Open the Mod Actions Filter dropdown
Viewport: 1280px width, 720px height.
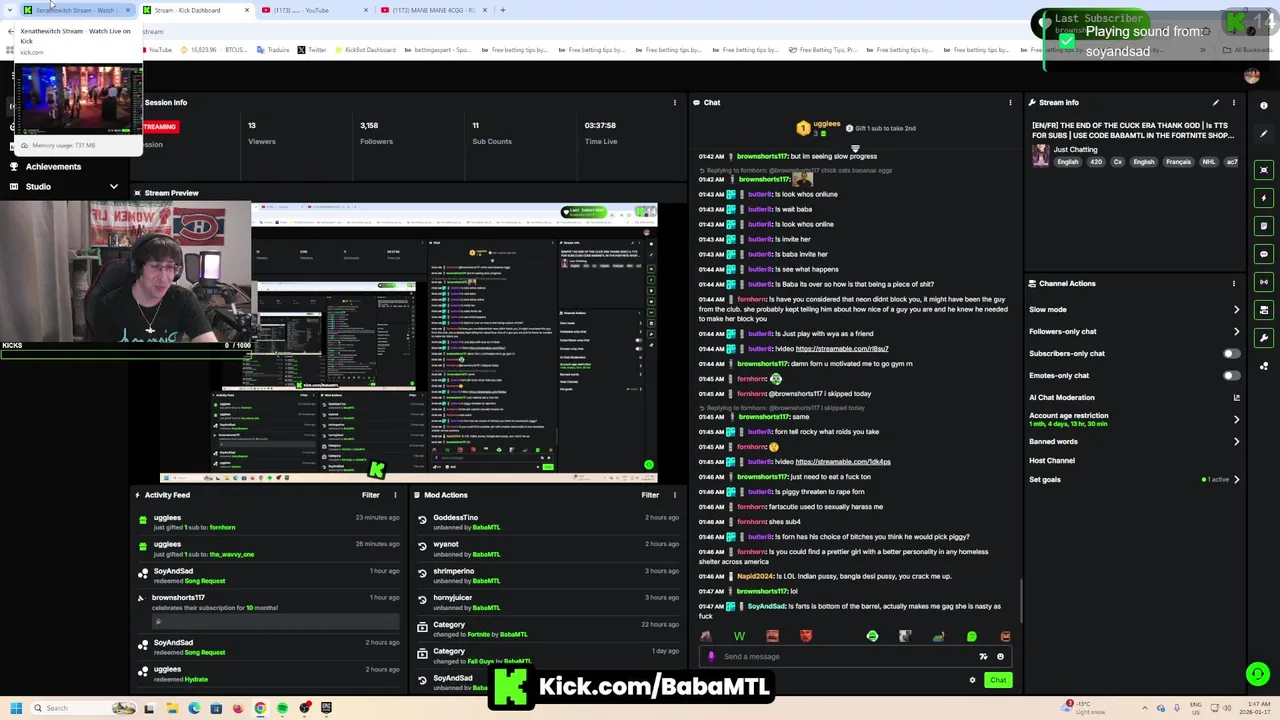[x=650, y=495]
